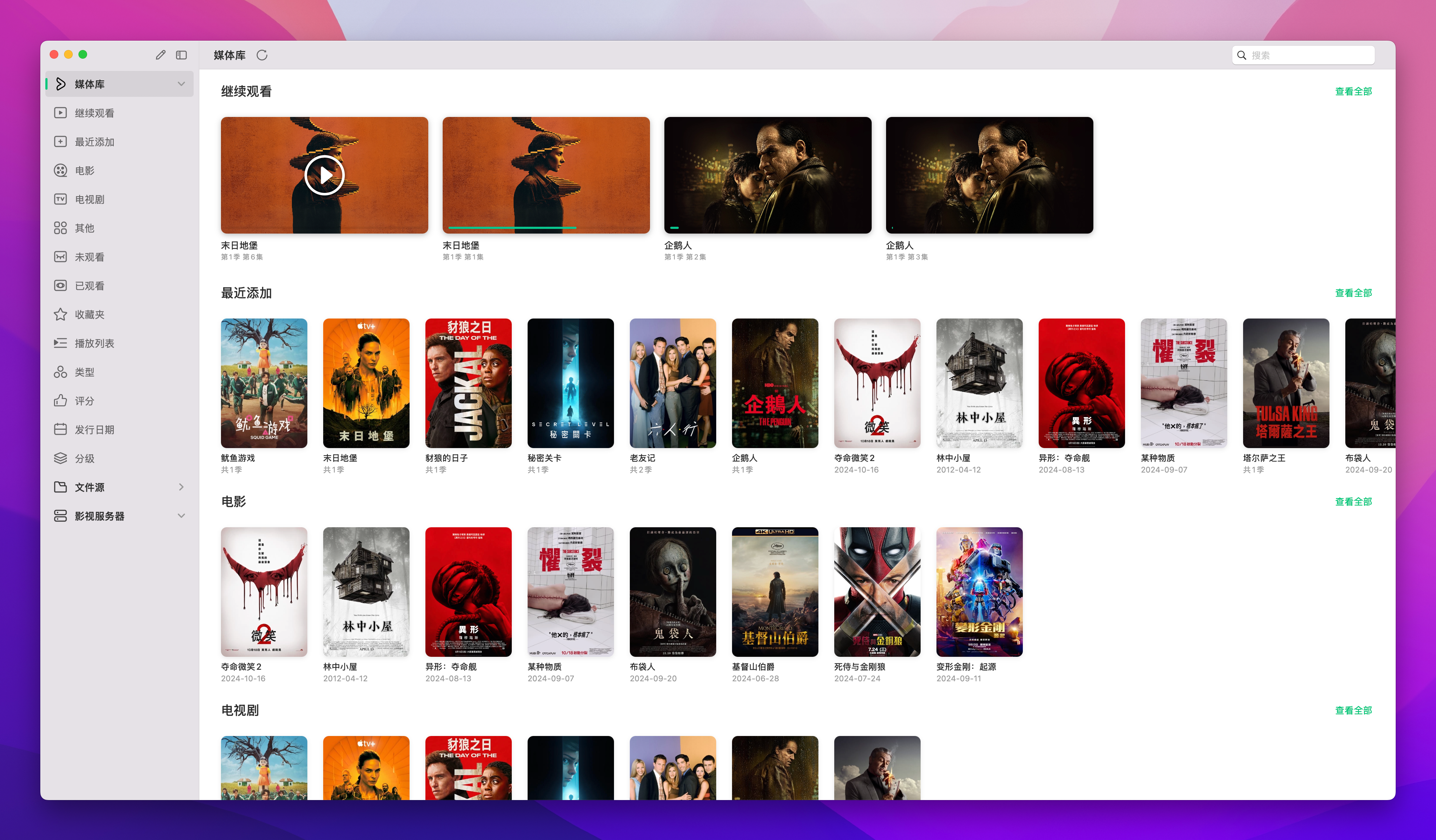1436x840 pixels.
Task: Click the 企鹅人 title under 最近添加 poster
Action: [745, 458]
